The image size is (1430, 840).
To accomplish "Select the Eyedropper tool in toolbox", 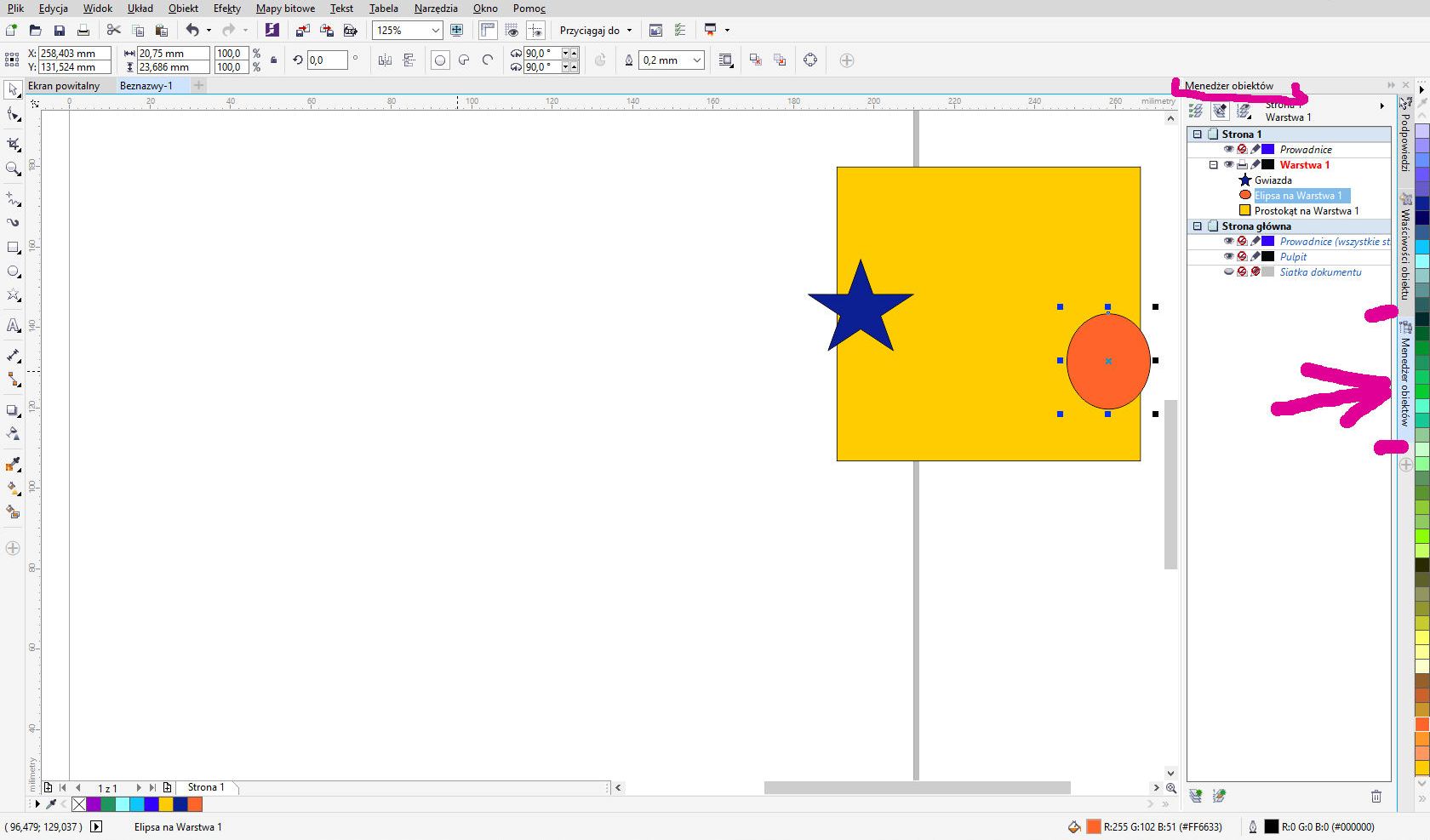I will tap(13, 465).
